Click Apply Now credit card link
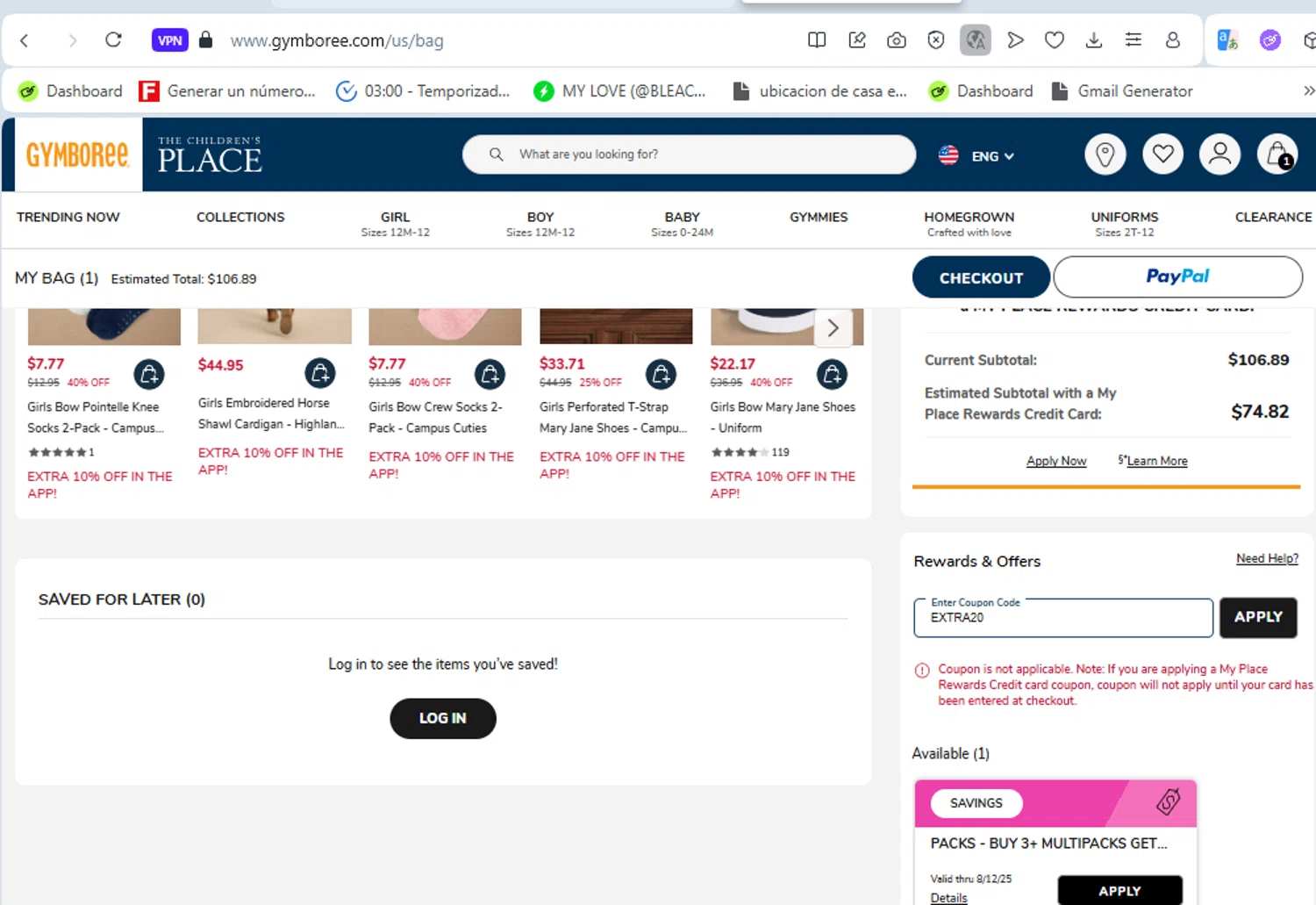1316x905 pixels. (1056, 461)
